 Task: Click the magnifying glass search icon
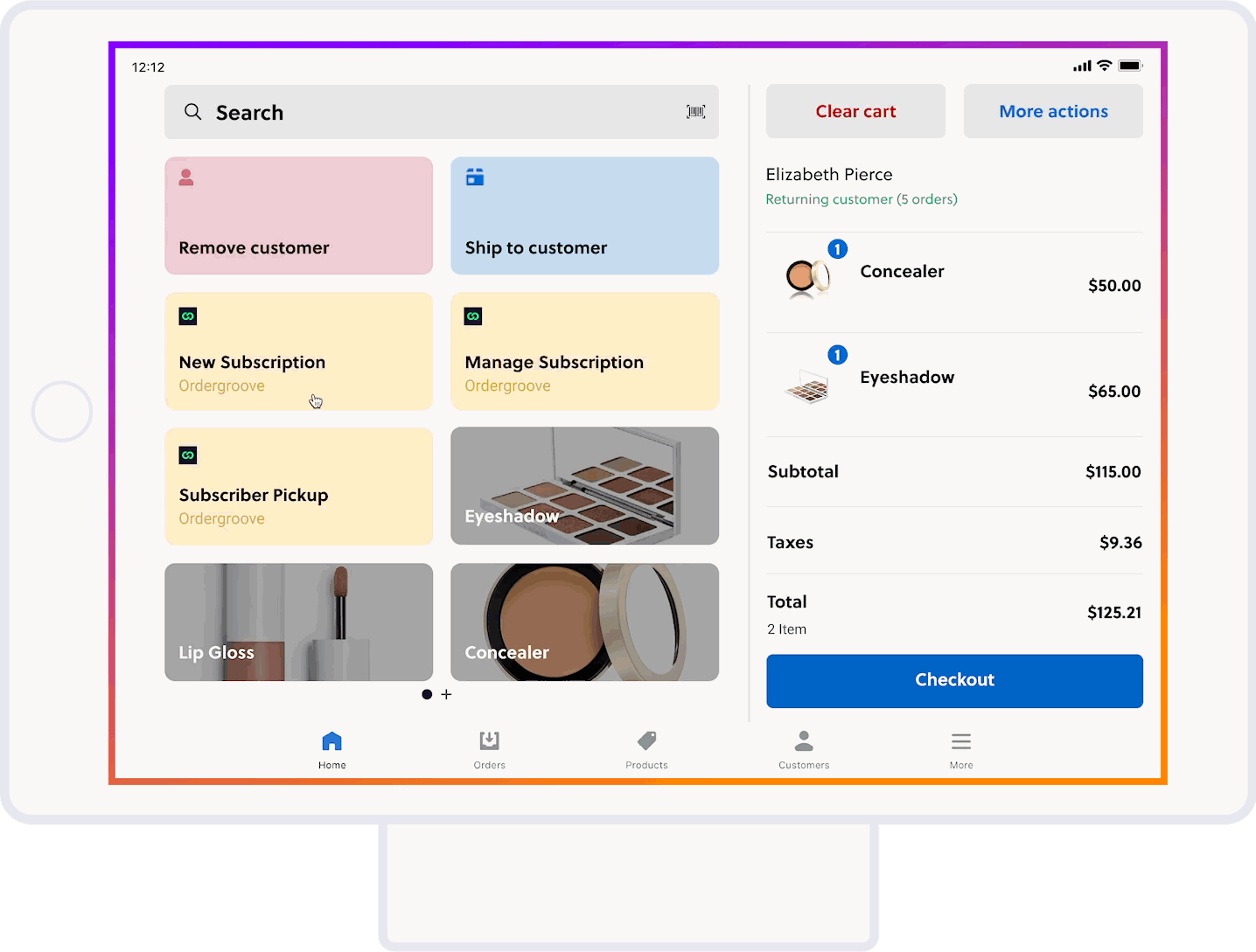point(193,112)
